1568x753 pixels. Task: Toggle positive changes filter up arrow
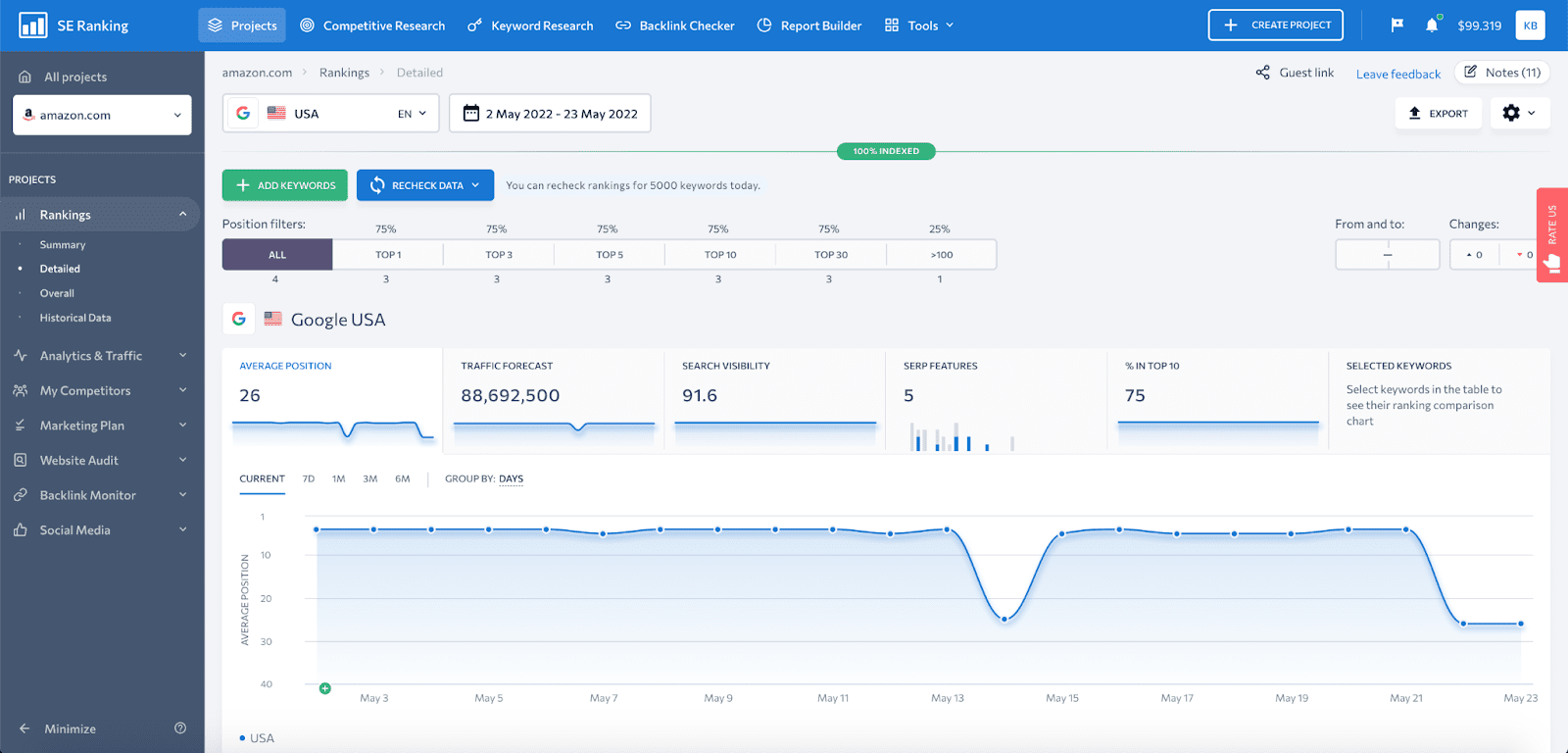click(x=1474, y=255)
